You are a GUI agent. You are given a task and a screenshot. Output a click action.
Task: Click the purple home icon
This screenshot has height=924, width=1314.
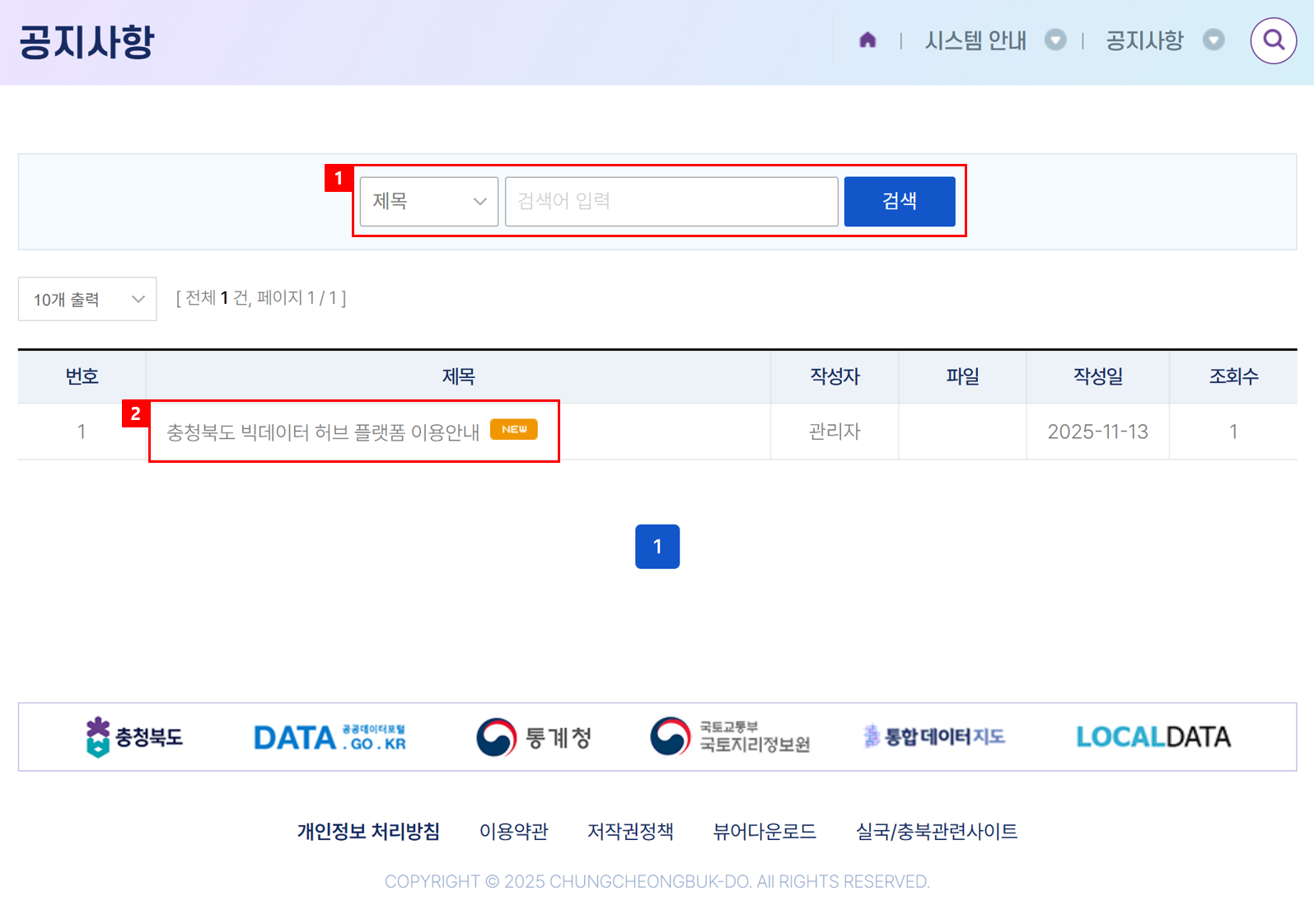(867, 40)
